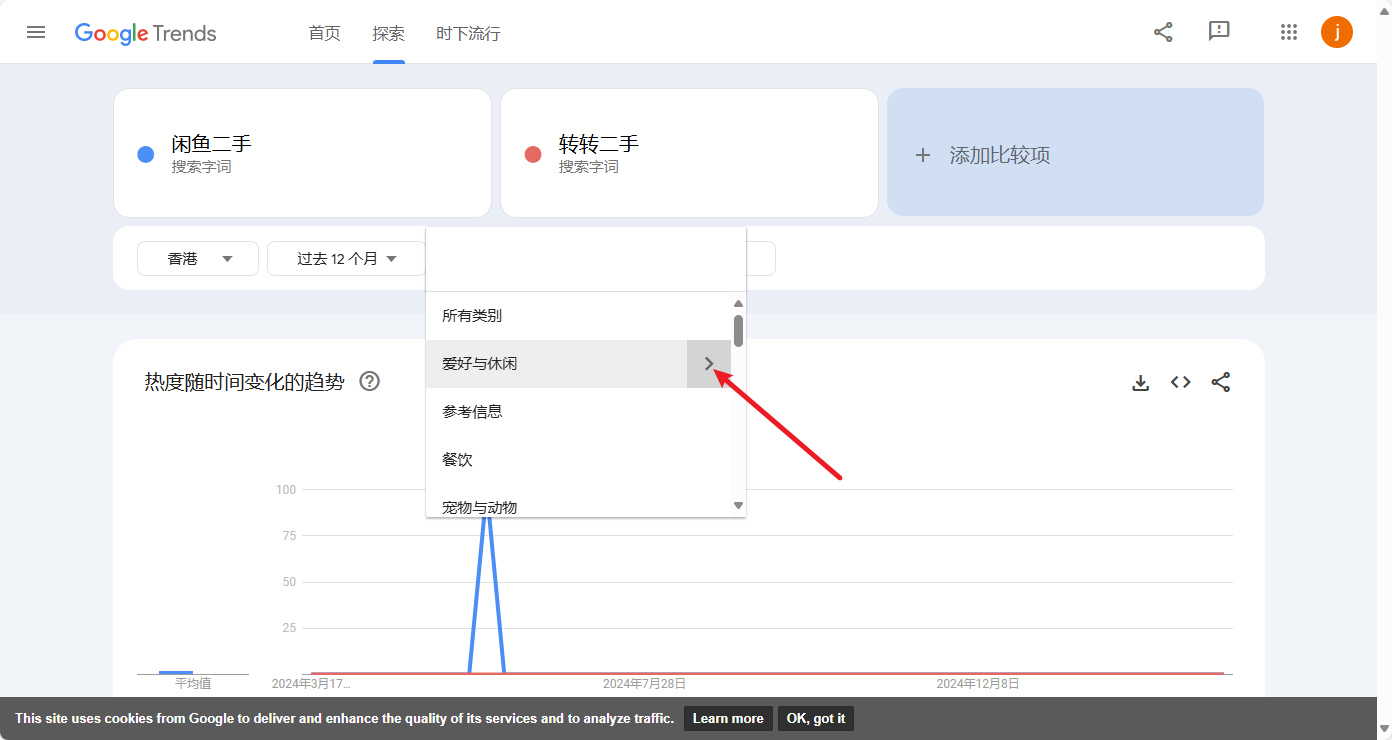Share the interest-over-time chart
1392x740 pixels.
click(1221, 382)
